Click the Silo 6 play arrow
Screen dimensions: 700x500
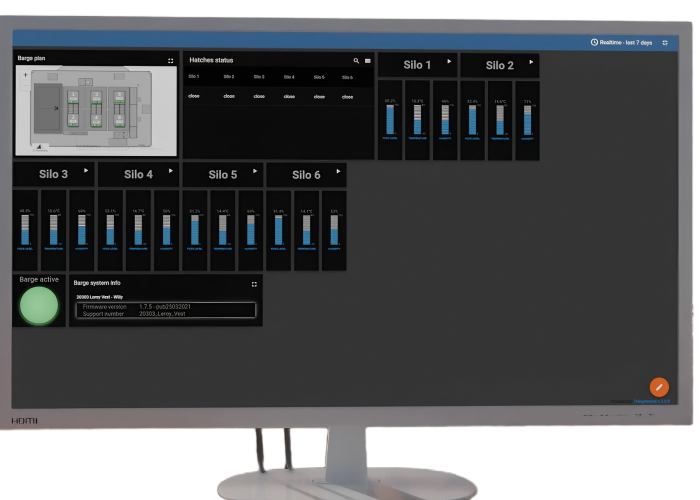coord(338,171)
